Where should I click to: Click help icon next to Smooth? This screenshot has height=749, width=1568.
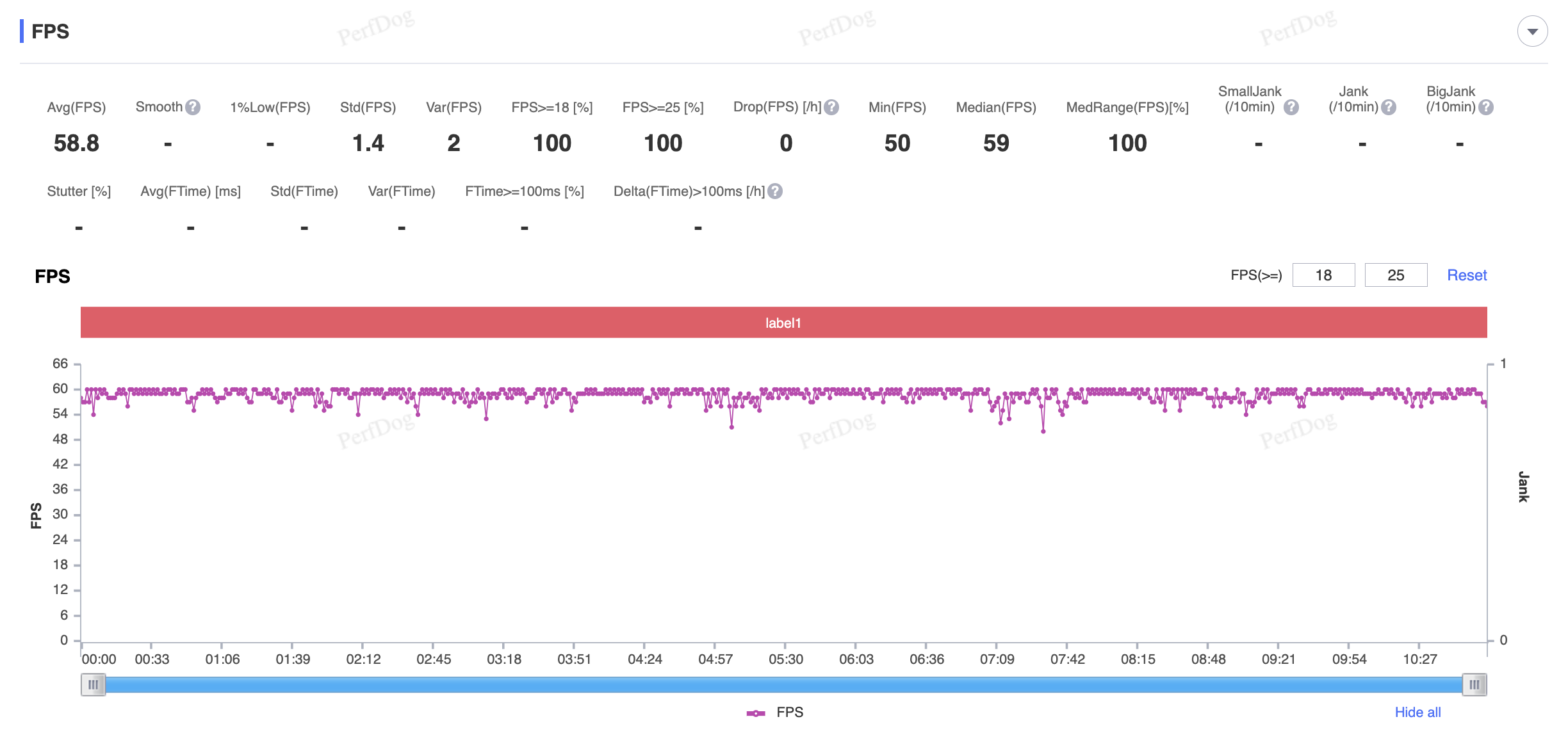(193, 108)
